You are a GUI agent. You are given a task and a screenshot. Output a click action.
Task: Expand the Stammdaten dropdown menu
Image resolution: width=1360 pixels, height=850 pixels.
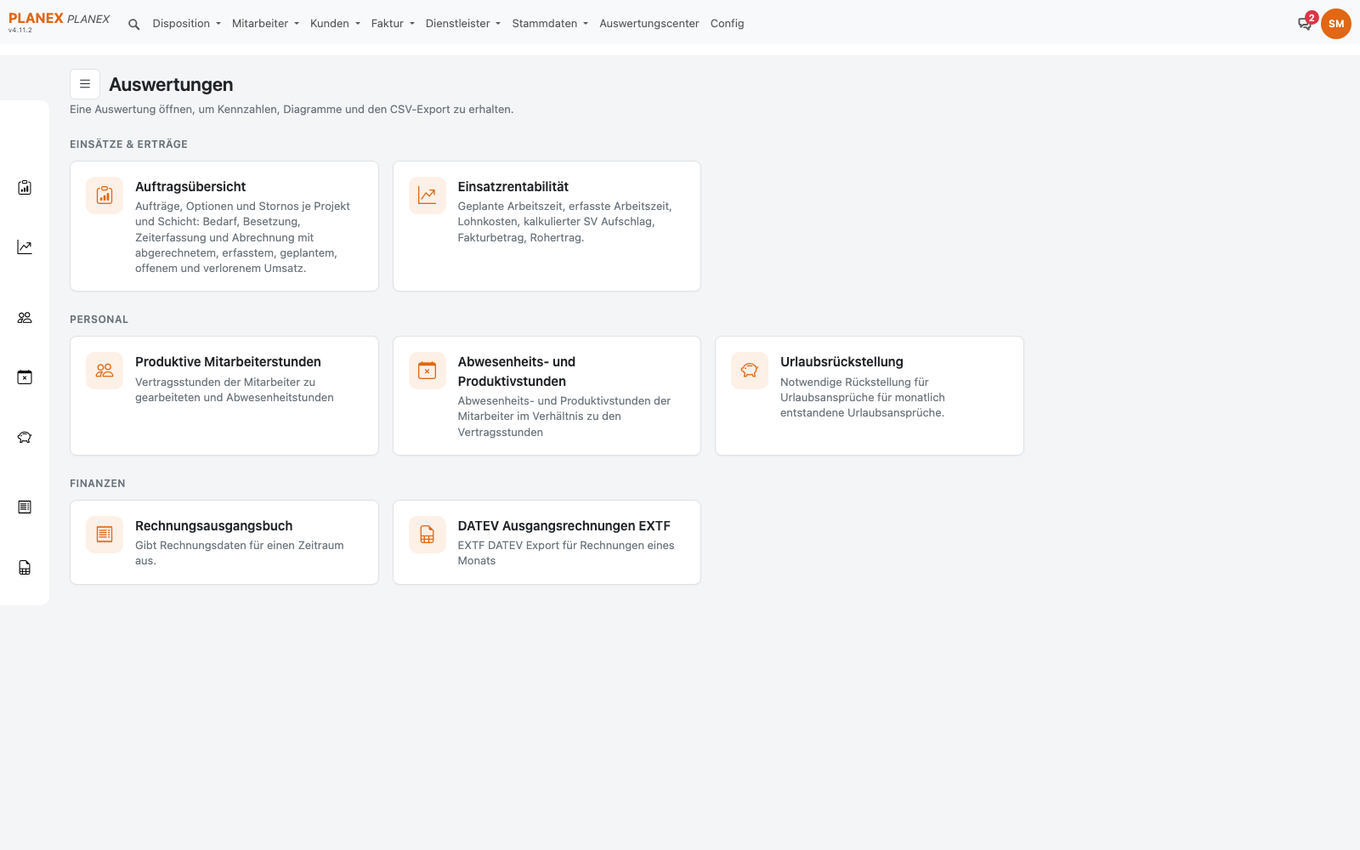tap(550, 23)
